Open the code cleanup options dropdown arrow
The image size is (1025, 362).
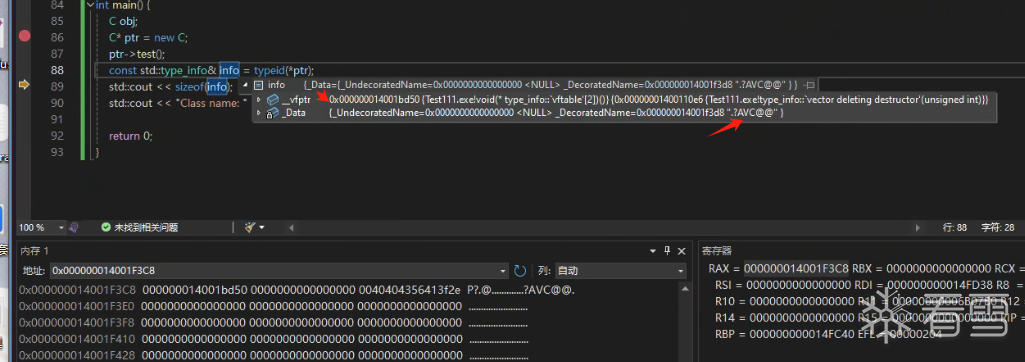[262, 227]
